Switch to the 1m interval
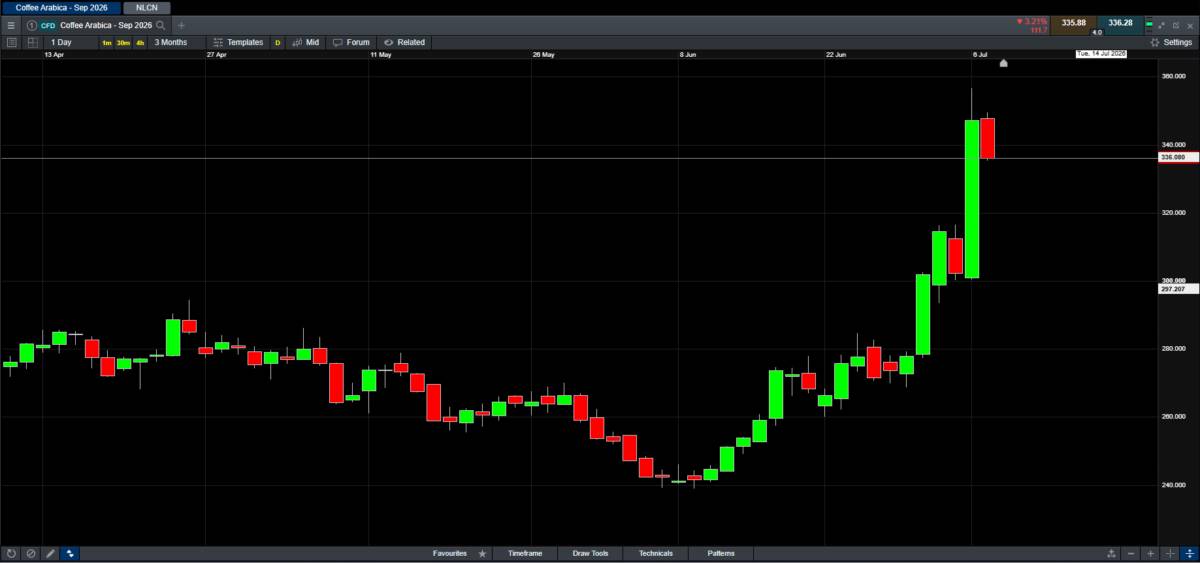The width and height of the screenshot is (1200, 563). (x=107, y=43)
